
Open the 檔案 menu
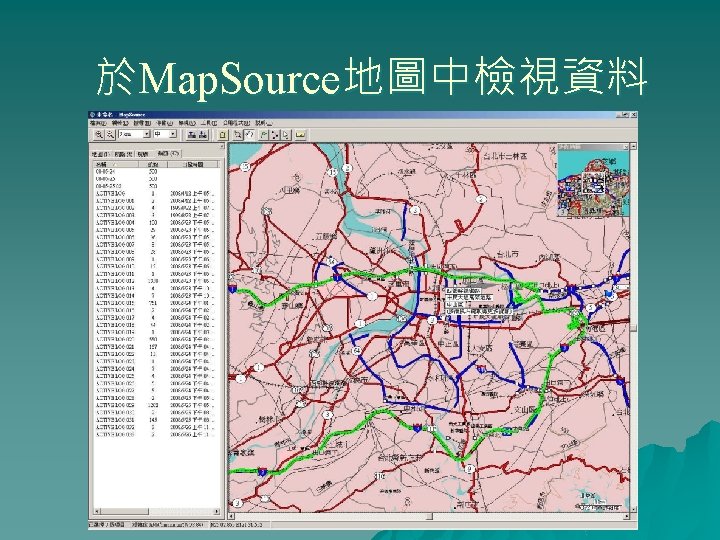[98, 123]
